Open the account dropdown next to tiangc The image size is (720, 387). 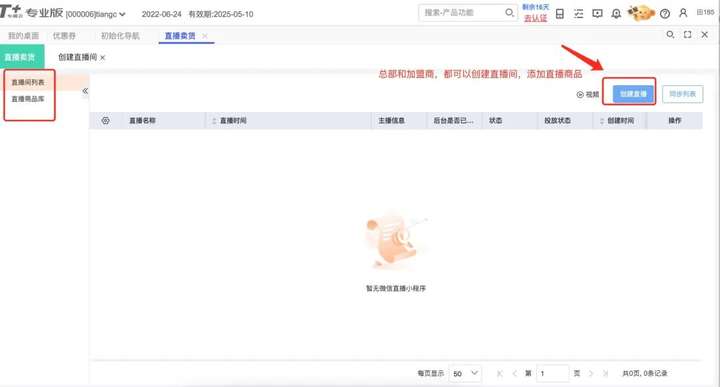(x=122, y=14)
